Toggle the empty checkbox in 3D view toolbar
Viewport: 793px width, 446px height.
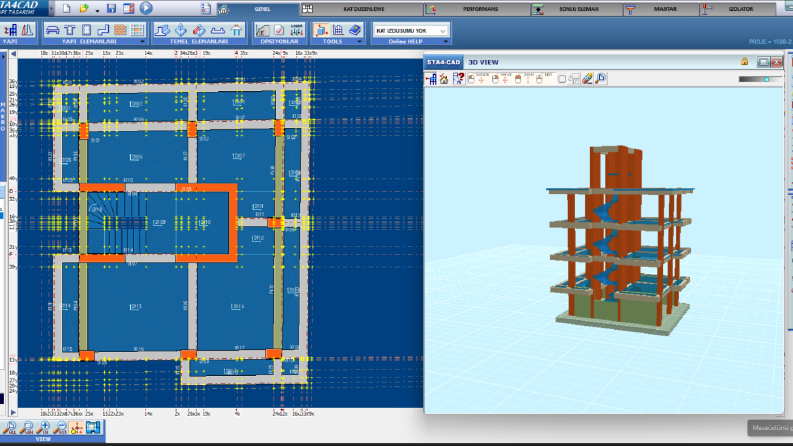tap(562, 79)
